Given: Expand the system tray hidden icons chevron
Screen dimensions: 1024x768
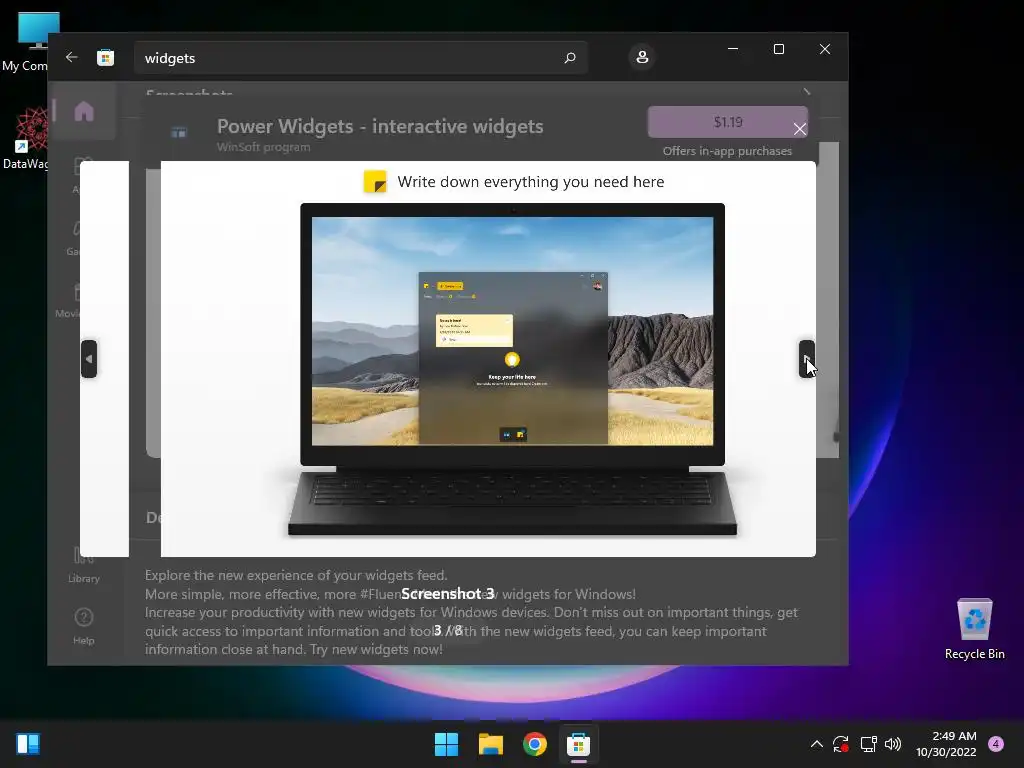Looking at the screenshot, I should (816, 744).
